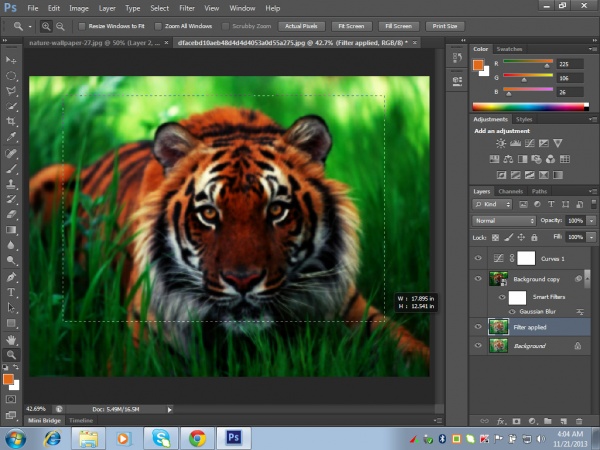
Task: Open the Normal blend mode dropdown
Action: click(x=505, y=220)
